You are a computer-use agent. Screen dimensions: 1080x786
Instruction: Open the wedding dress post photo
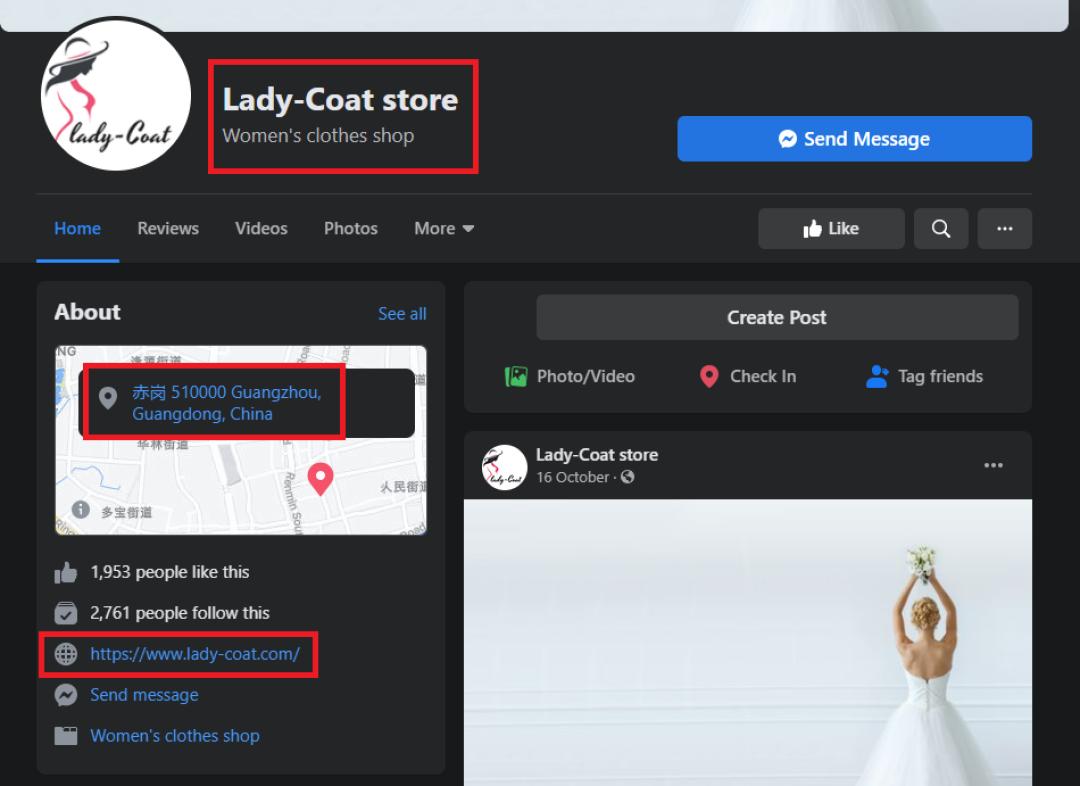point(747,642)
